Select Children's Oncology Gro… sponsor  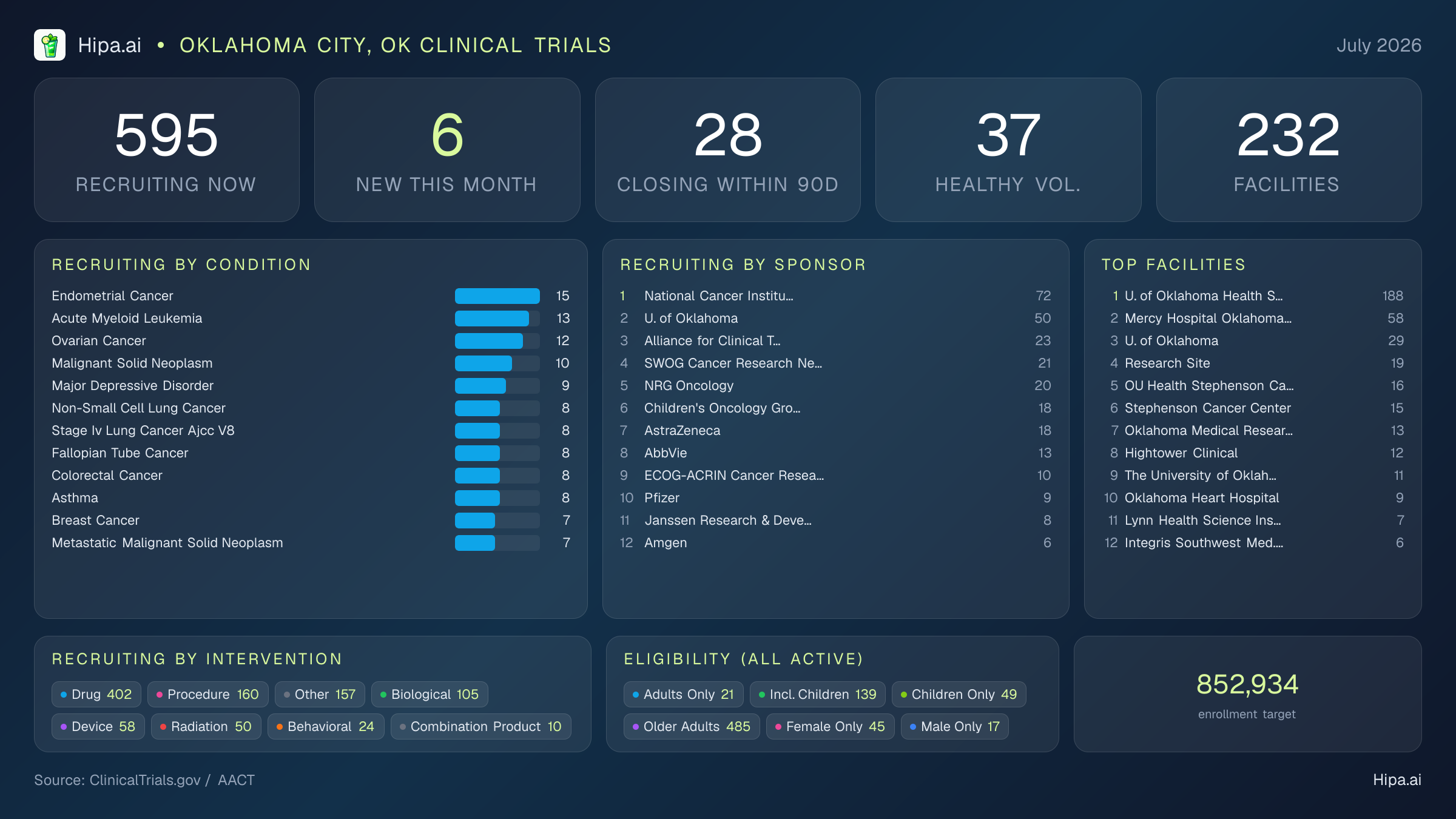(835, 408)
